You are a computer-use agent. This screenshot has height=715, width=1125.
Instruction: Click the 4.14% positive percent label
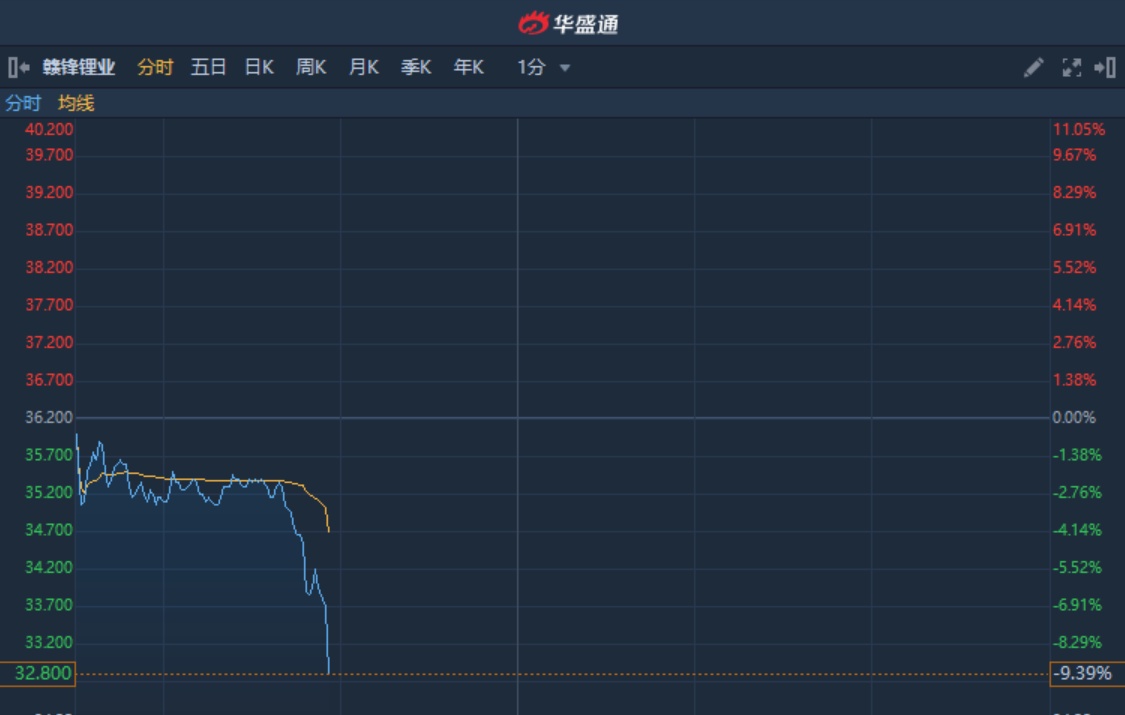pyautogui.click(x=1074, y=305)
